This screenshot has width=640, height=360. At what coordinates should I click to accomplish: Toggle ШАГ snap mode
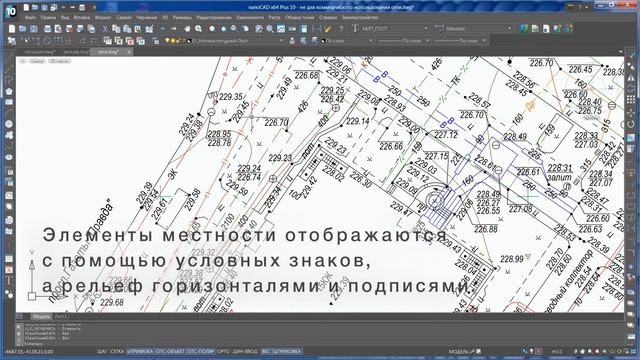click(x=102, y=351)
